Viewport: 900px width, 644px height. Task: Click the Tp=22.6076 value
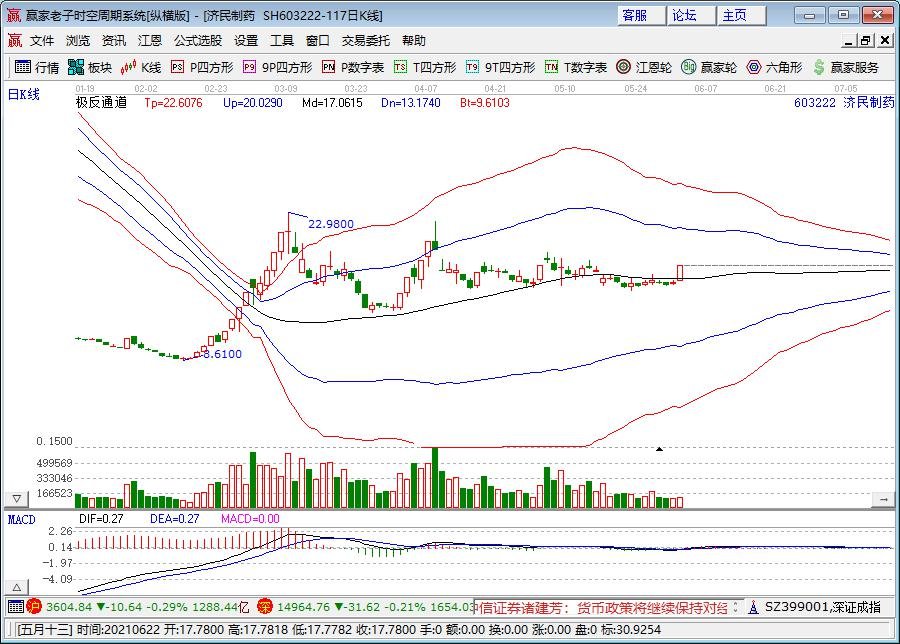point(173,103)
